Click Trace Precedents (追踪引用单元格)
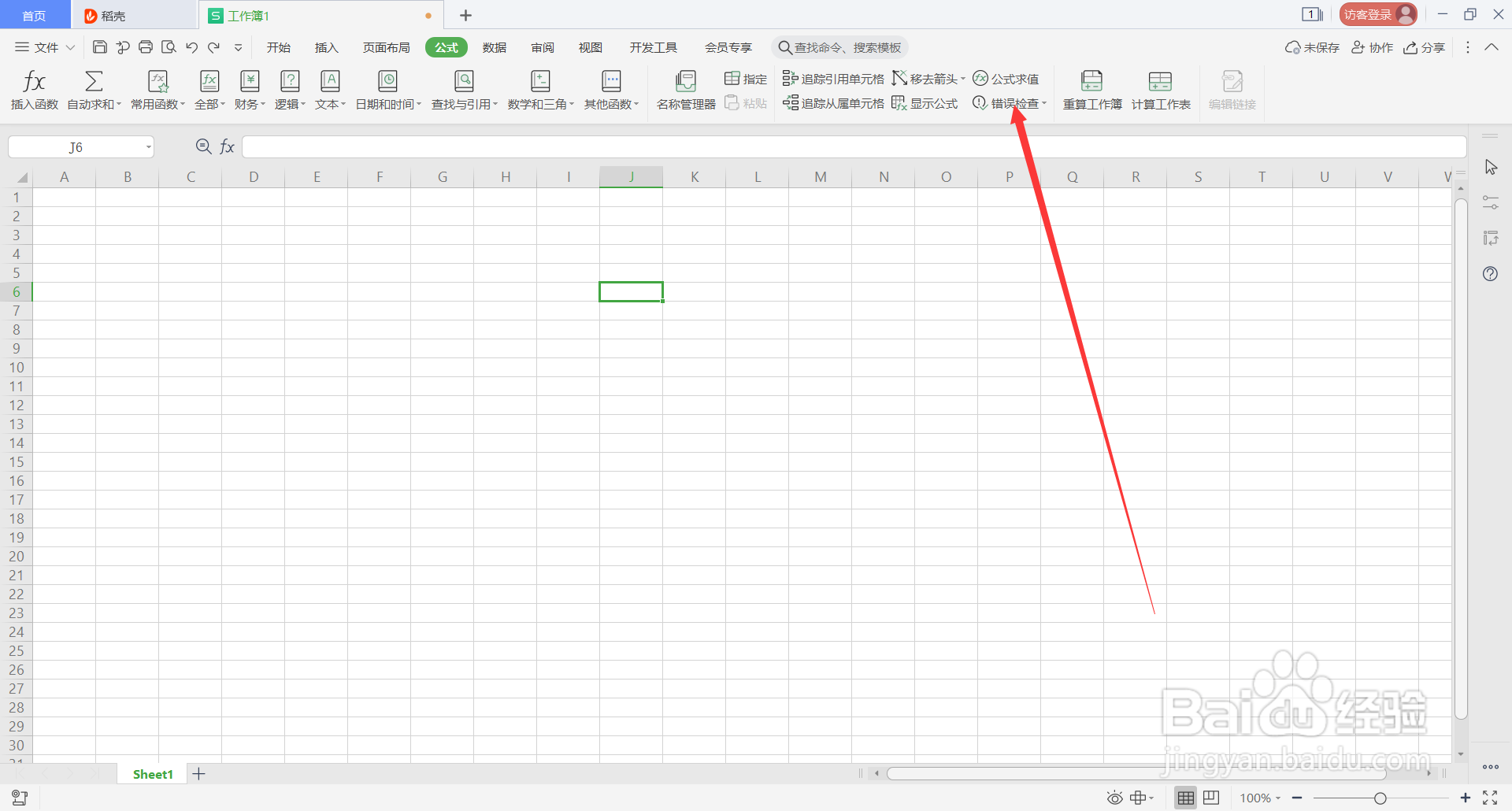Viewport: 1512px width, 811px height. pos(833,79)
